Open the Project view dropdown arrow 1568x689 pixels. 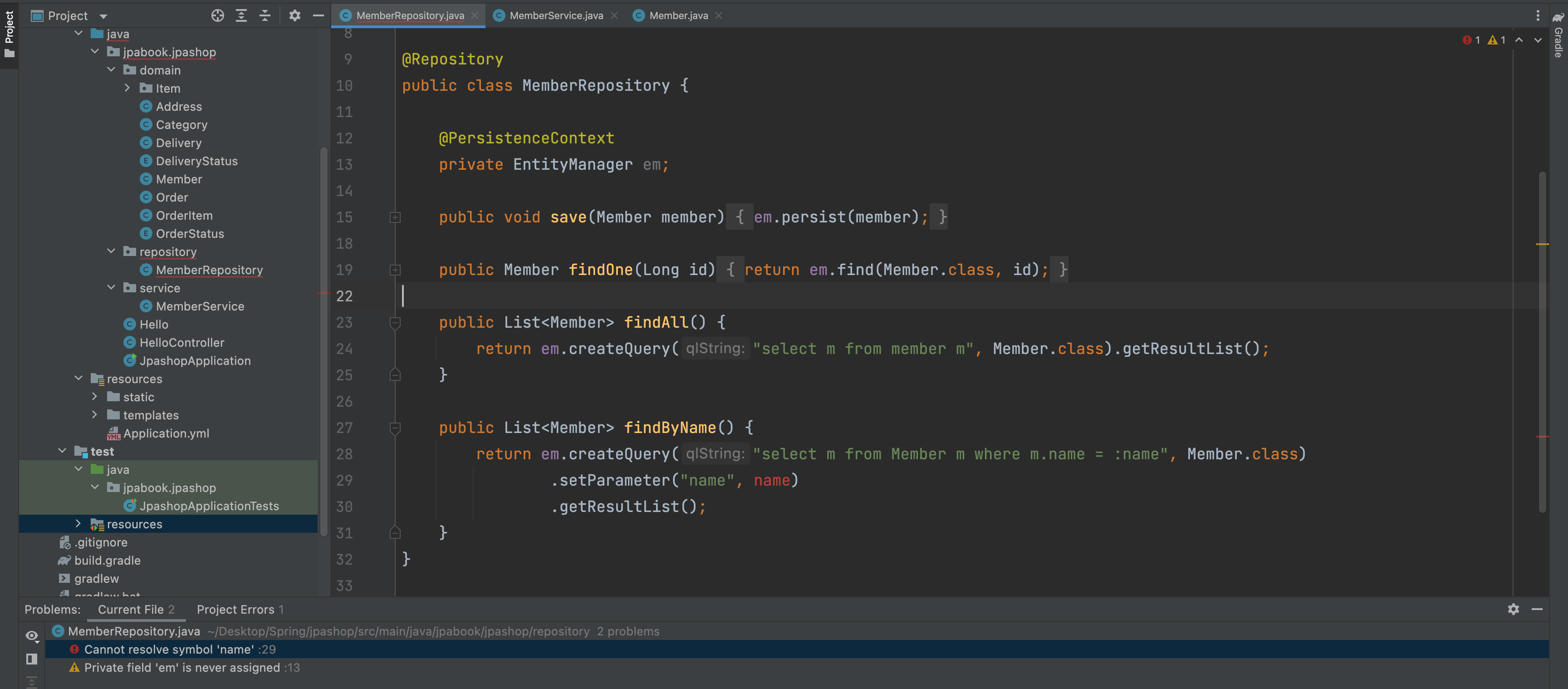[x=103, y=16]
